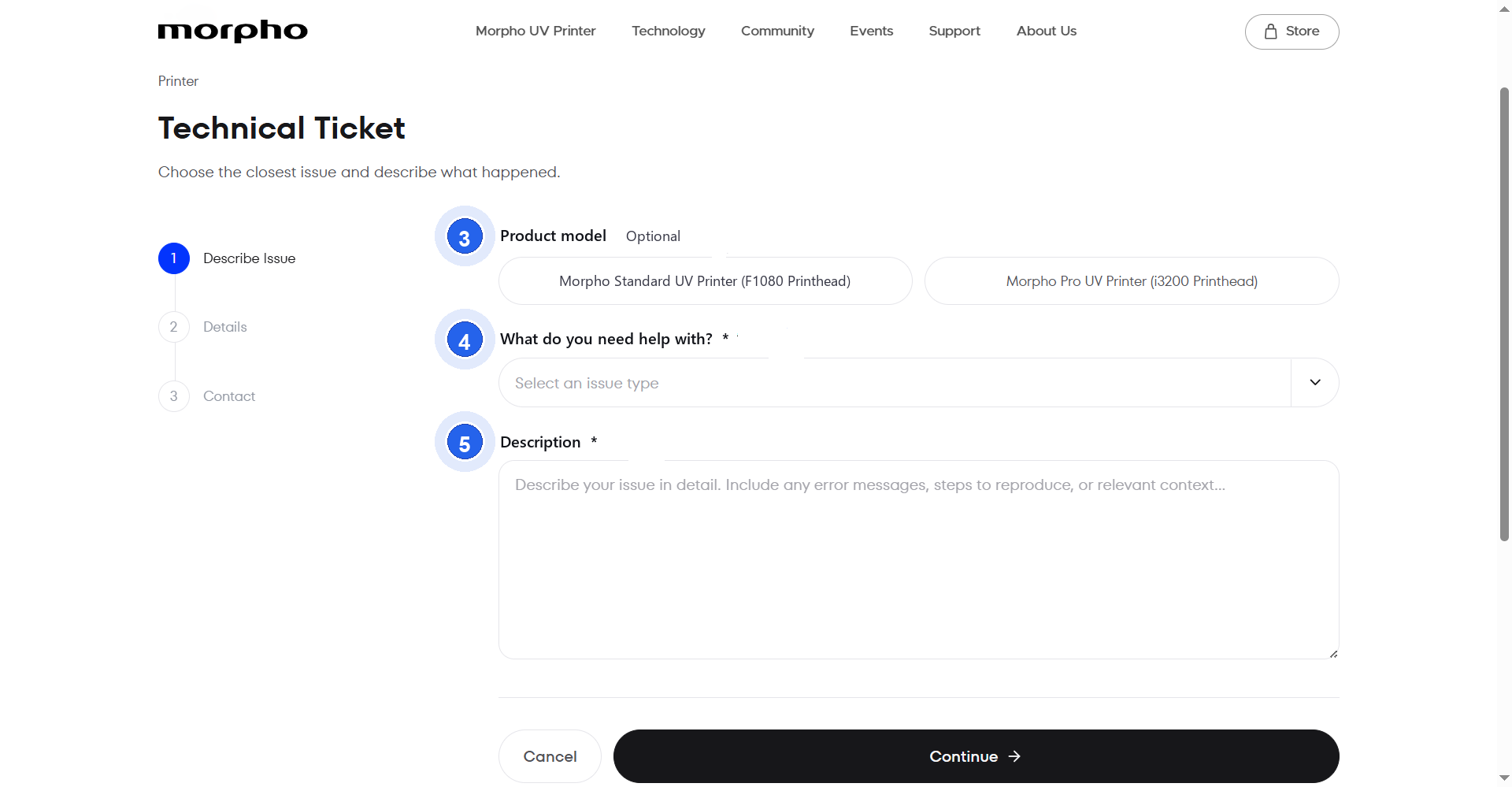
Task: Click the morpho logo
Action: (232, 31)
